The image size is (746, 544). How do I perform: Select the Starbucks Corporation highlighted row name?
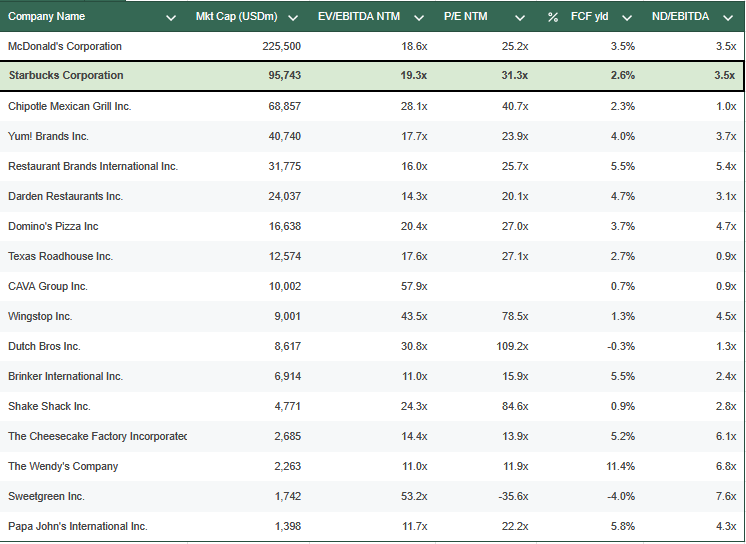tap(66, 75)
